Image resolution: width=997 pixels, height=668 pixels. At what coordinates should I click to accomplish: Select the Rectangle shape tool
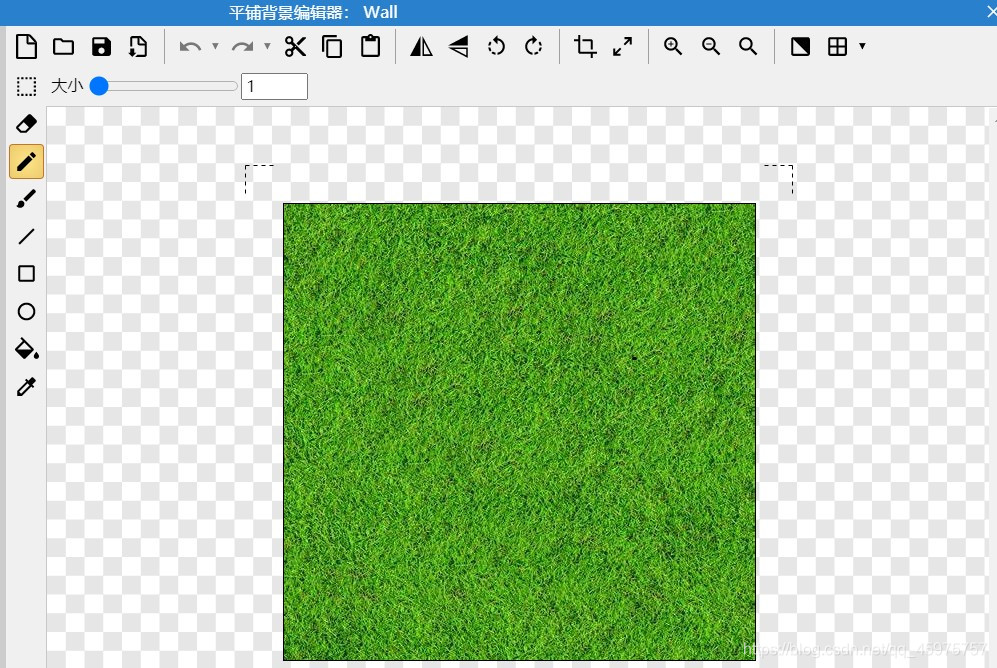tap(26, 274)
